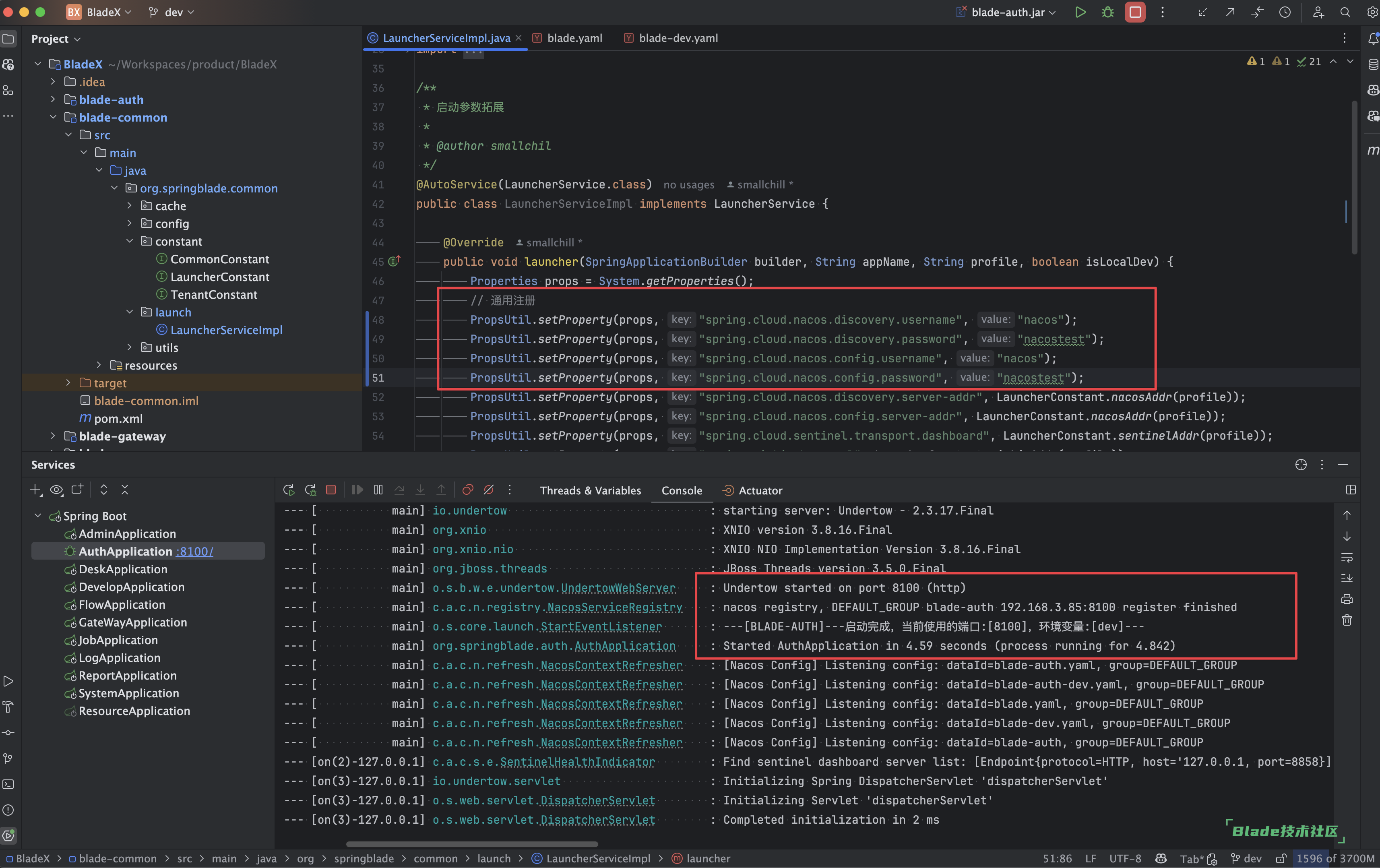The width and height of the screenshot is (1380, 868).
Task: Select AdminApplication service
Action: 127,533
